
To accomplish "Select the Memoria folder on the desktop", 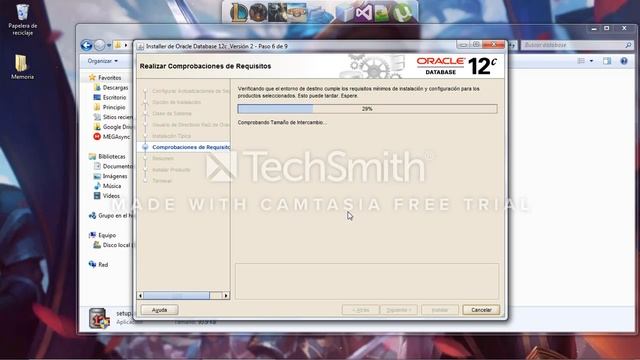I will [22, 67].
